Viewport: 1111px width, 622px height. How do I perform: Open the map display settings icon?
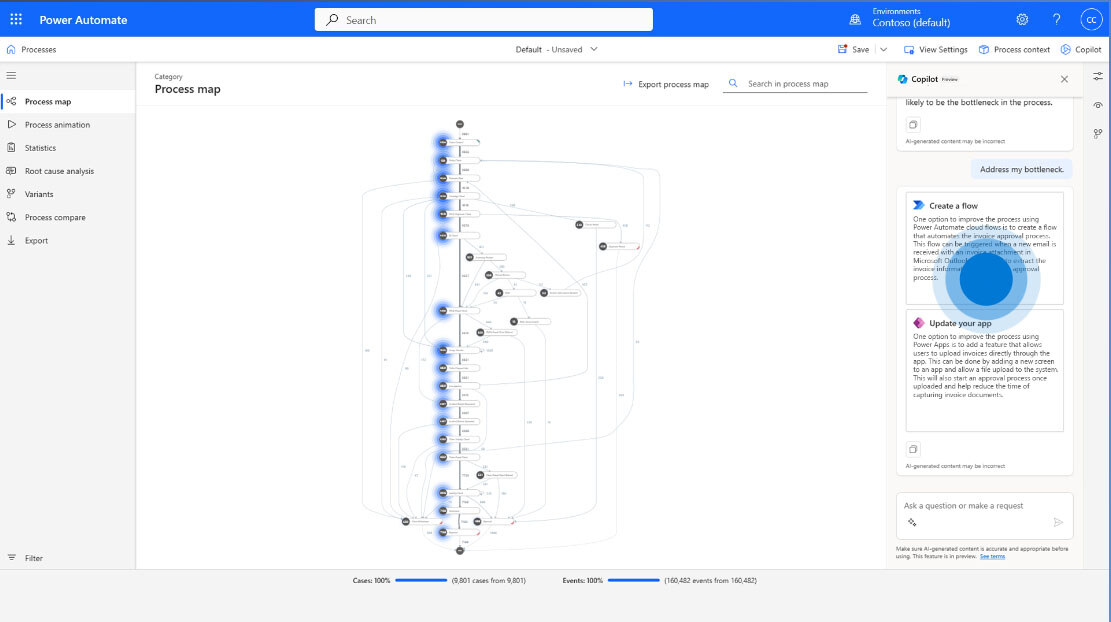[x=1097, y=75]
